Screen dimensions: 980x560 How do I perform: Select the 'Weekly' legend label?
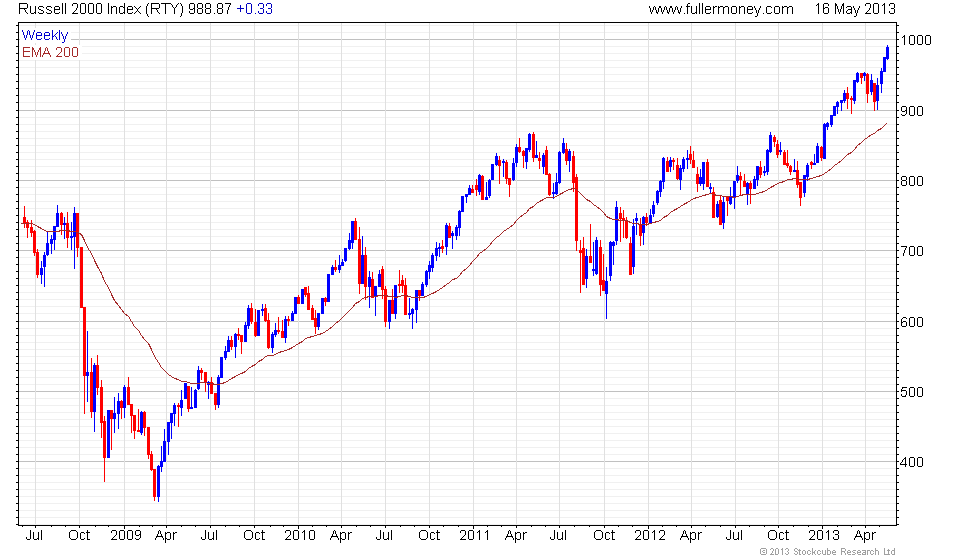point(45,36)
